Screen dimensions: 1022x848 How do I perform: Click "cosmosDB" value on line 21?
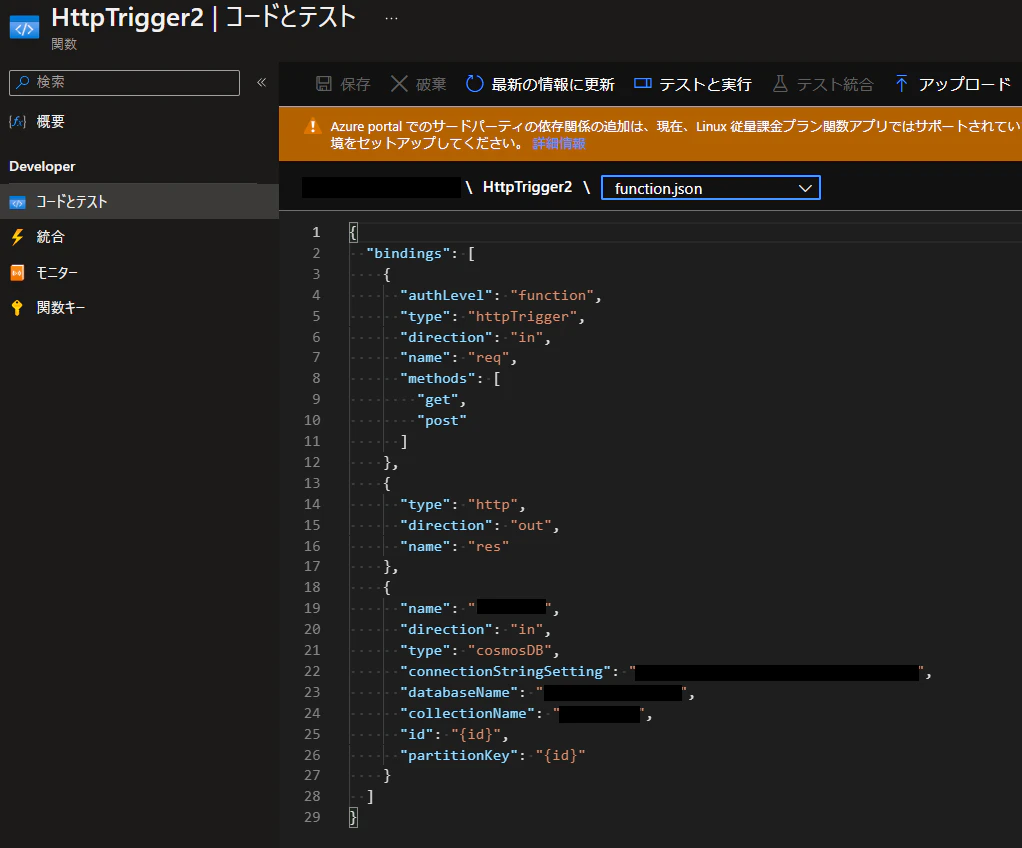[510, 650]
